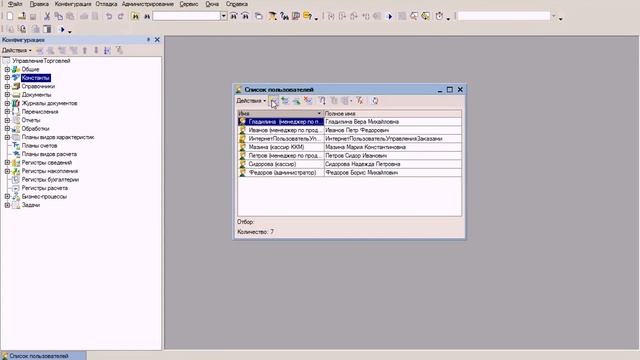Click the stopwatch performance measurement icon
Image resolution: width=640 pixels, height=360 pixels.
[439, 16]
